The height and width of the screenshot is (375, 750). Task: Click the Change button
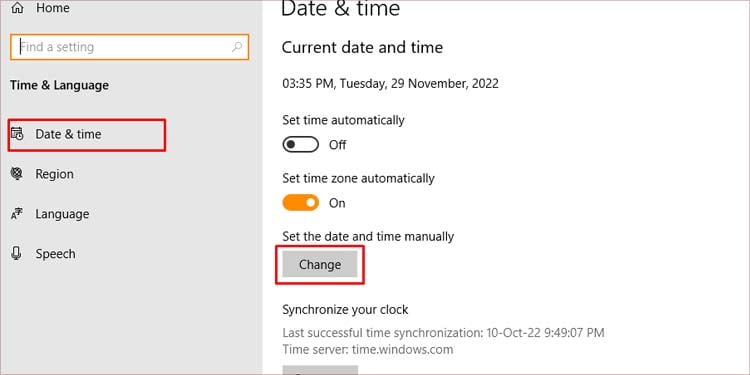[x=320, y=265]
